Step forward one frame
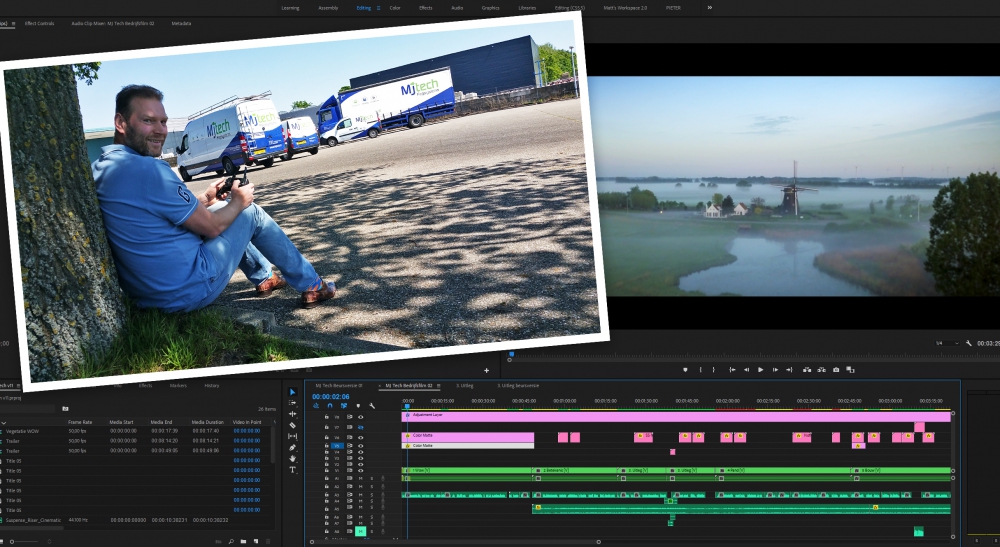 775,370
